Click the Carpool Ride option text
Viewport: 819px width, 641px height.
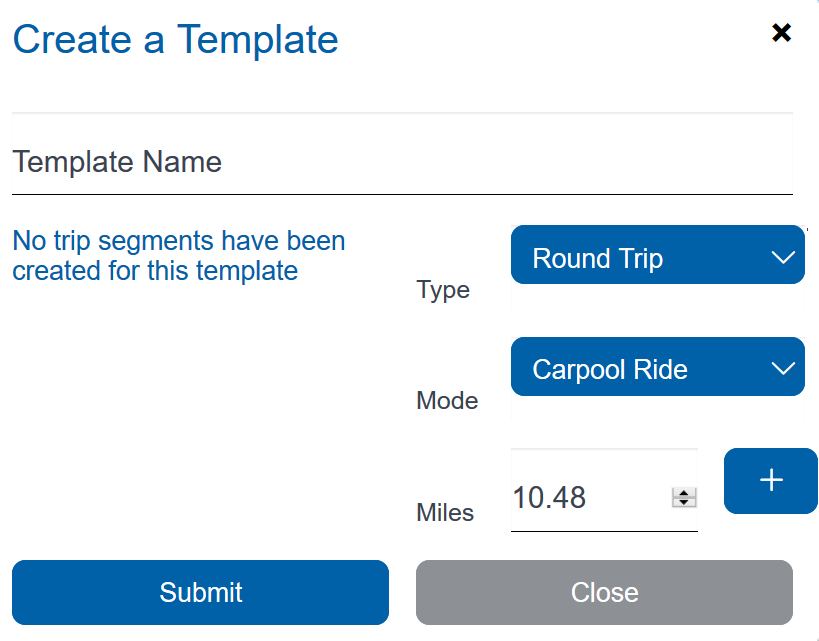coord(609,370)
